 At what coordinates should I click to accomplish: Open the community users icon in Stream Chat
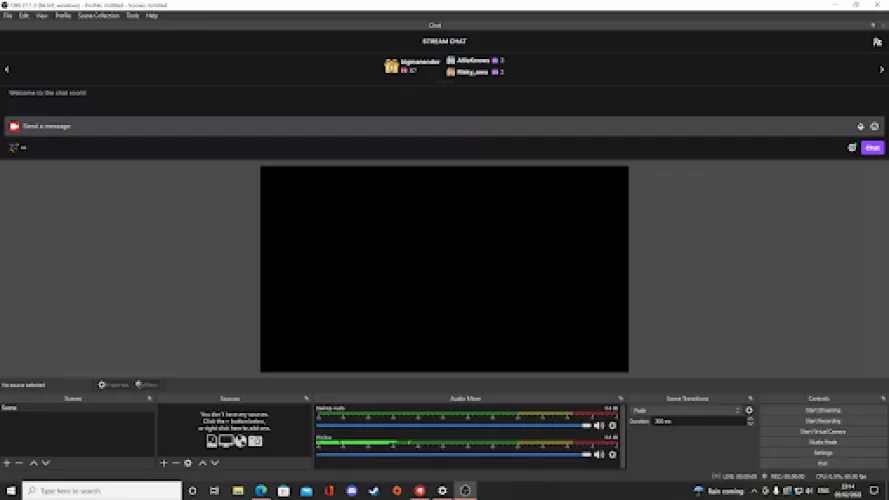pyautogui.click(x=877, y=42)
